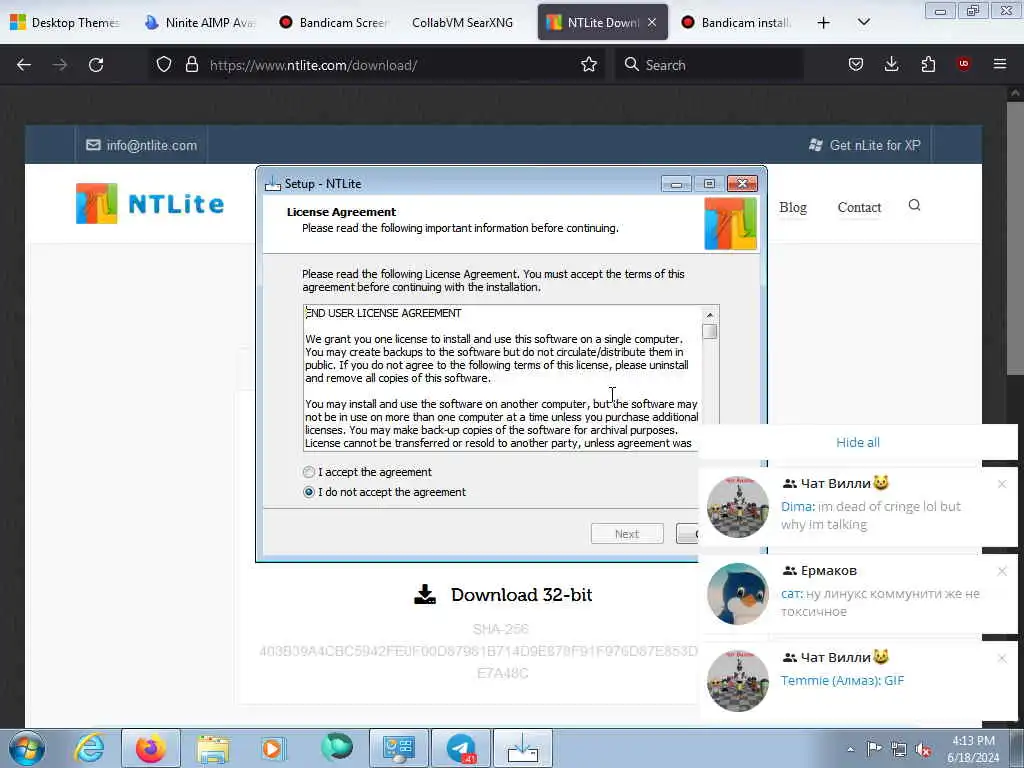
Task: Click the muted volume tray icon
Action: [x=923, y=749]
